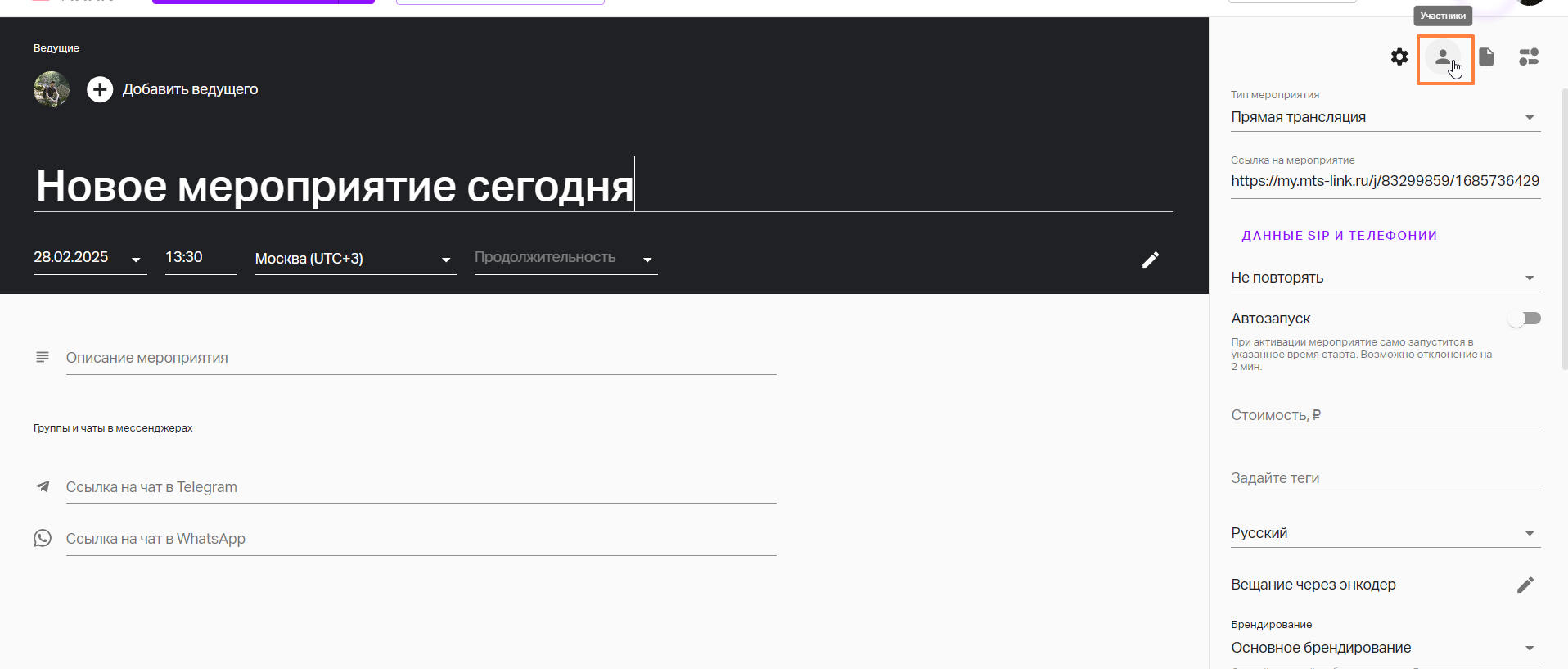Open the Основное брендирование dropdown

tap(1385, 648)
